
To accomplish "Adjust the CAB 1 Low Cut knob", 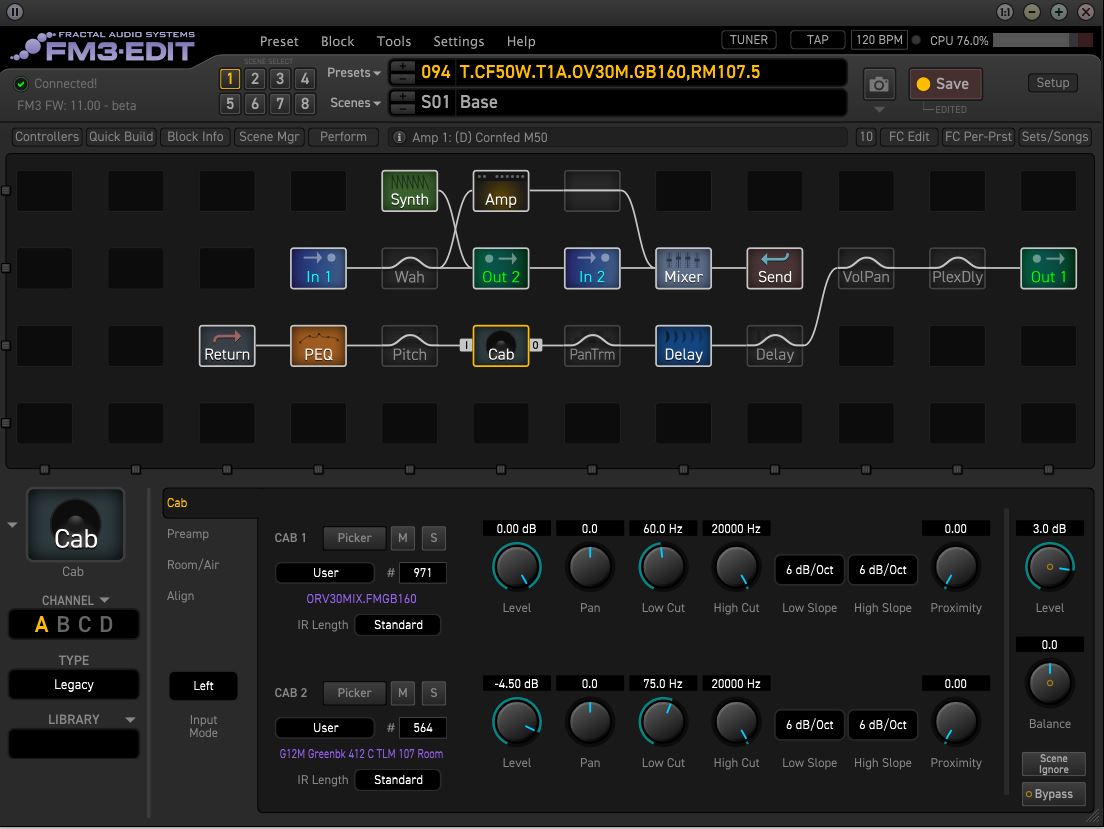I will click(663, 567).
